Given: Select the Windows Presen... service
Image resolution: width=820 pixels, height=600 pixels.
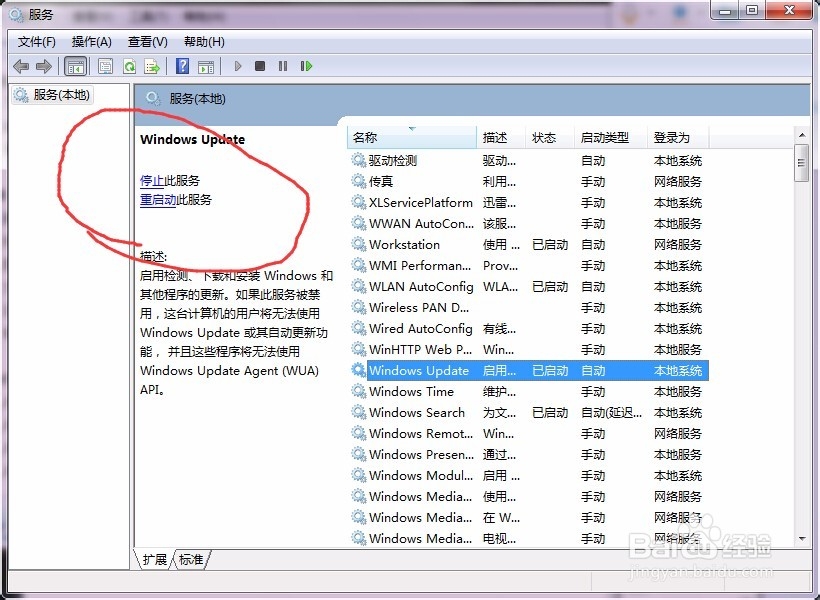Looking at the screenshot, I should click(x=528, y=455).
